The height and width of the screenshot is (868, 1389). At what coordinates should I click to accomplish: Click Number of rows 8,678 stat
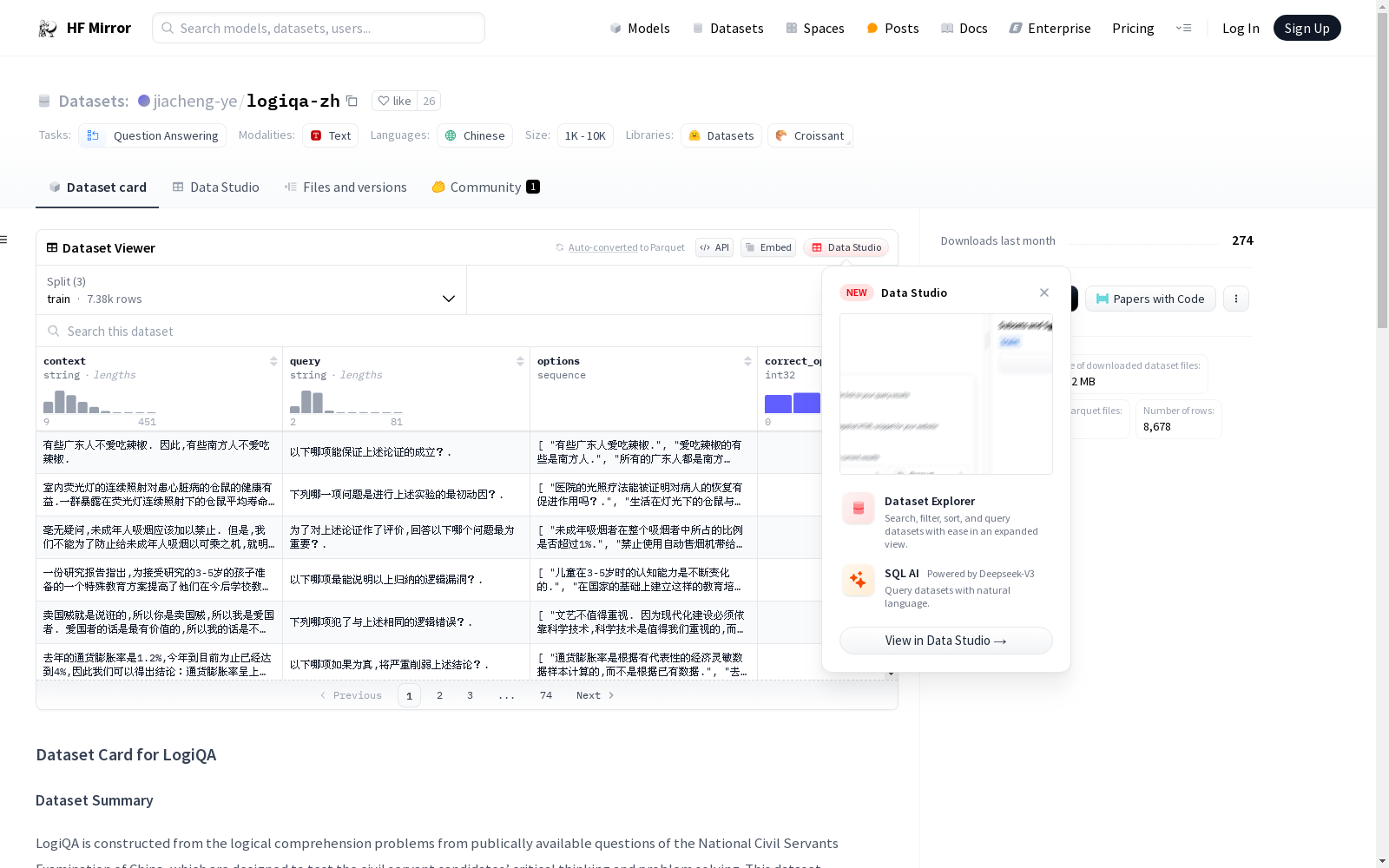coord(1178,418)
